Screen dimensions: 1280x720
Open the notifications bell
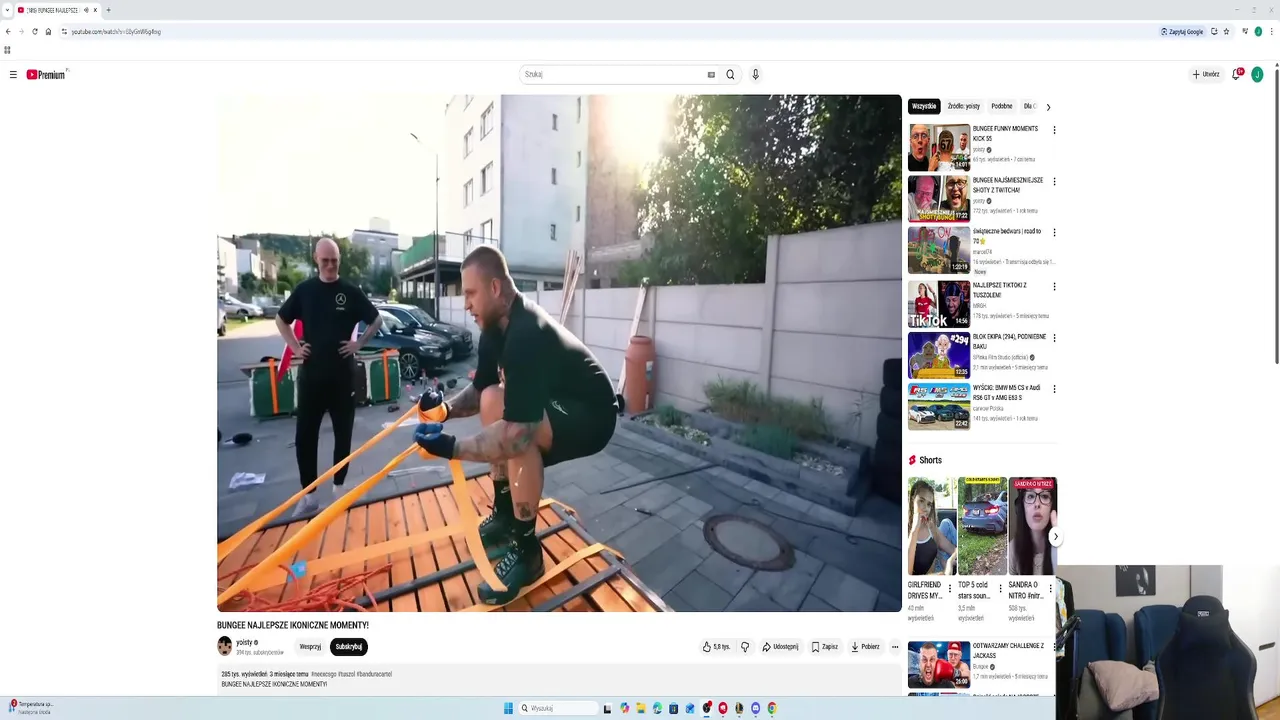pos(1237,75)
